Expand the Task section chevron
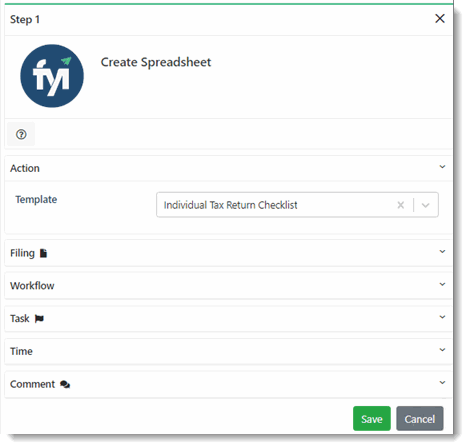 point(442,317)
